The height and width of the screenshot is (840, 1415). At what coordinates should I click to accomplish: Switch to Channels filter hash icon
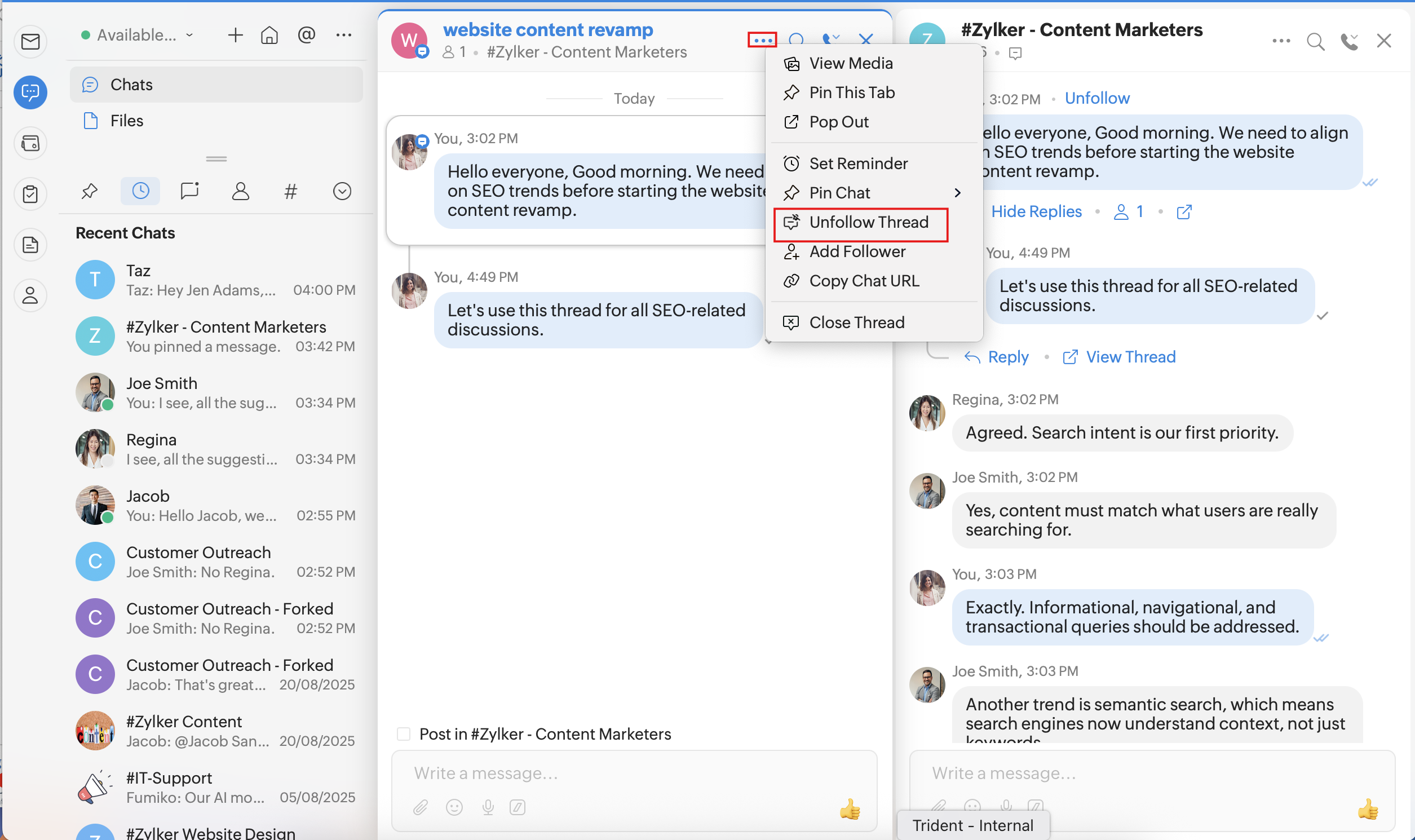[x=290, y=191]
